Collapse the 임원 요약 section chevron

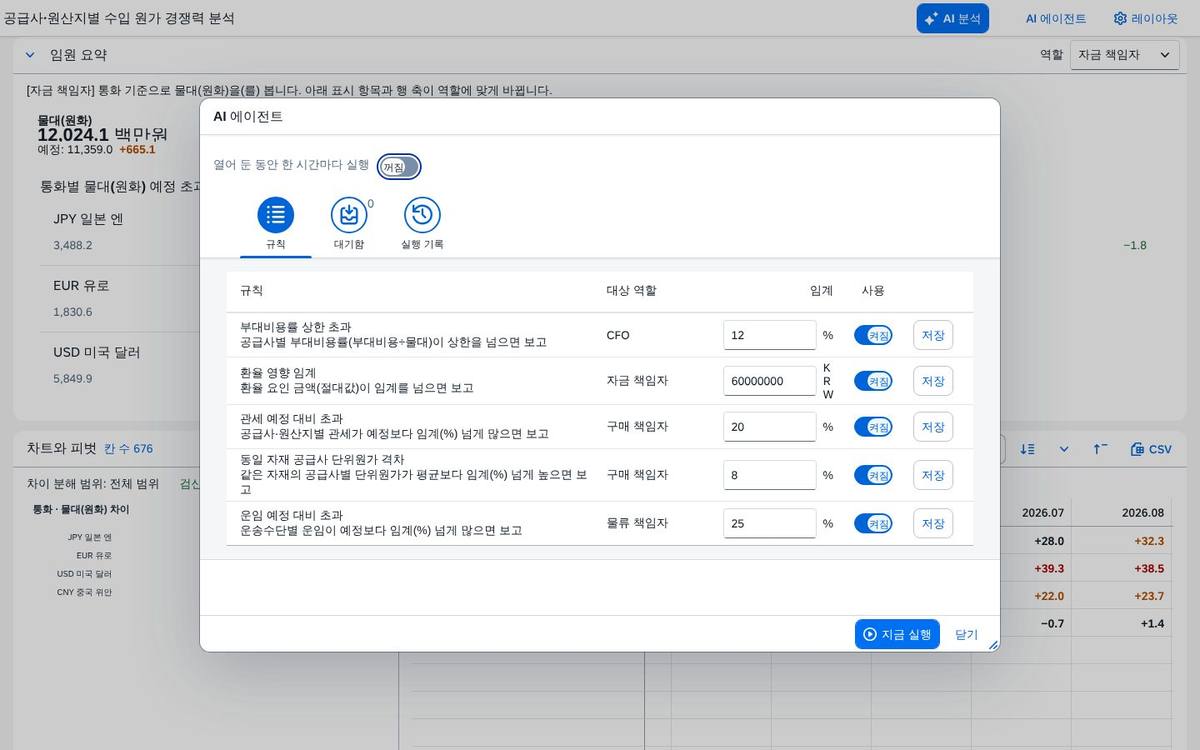tap(30, 55)
